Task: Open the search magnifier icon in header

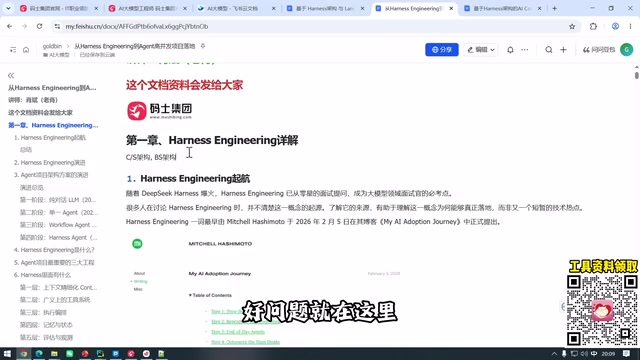Action: pyautogui.click(x=549, y=50)
